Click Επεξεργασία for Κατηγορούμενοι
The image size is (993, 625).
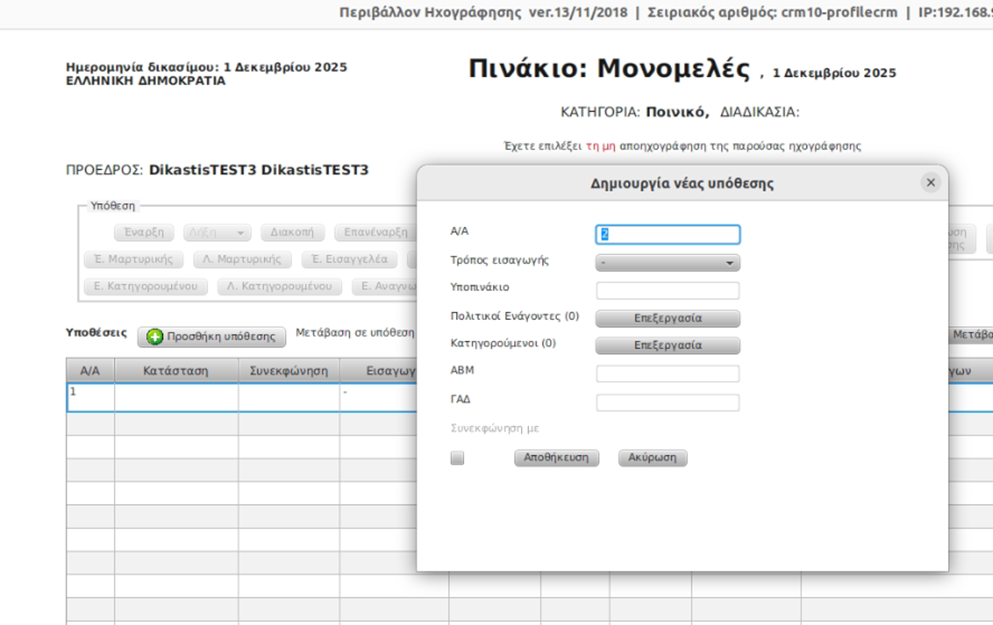point(667,346)
